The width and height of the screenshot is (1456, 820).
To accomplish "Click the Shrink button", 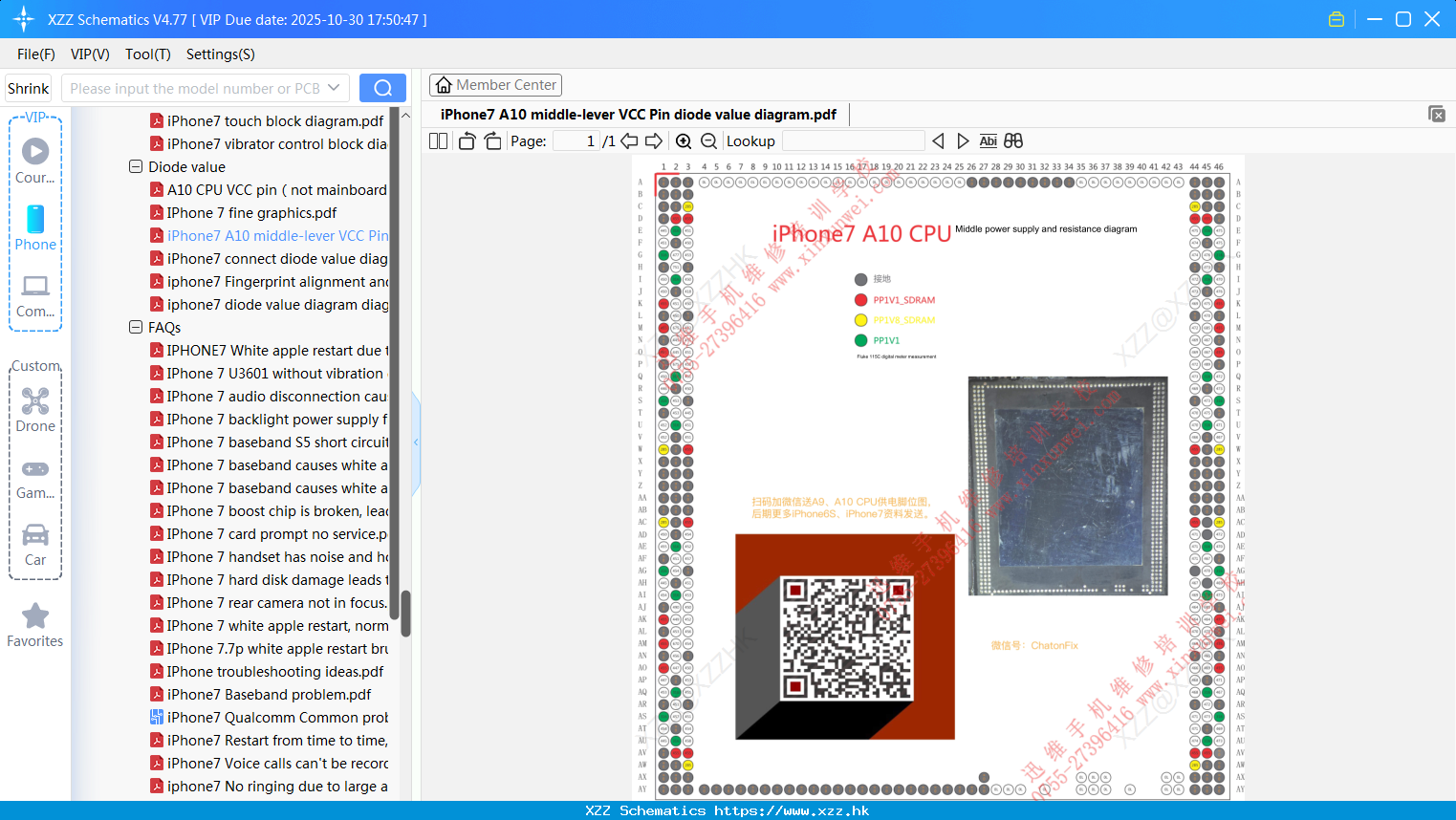I will (x=28, y=88).
